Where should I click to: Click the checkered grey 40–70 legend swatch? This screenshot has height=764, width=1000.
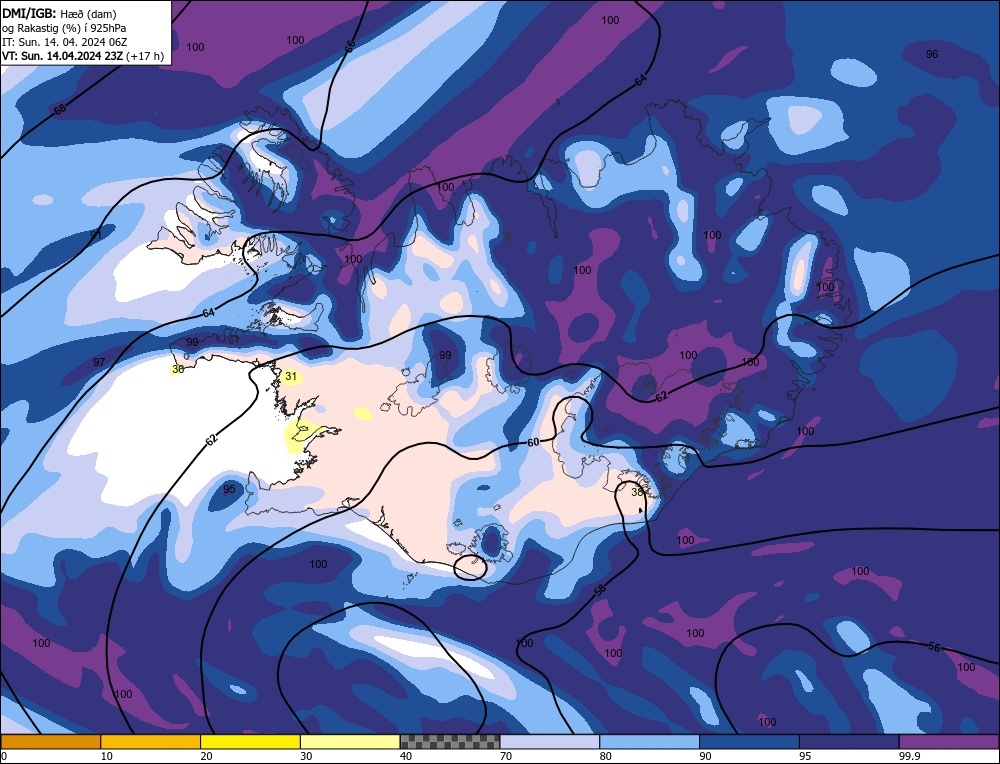tap(450, 742)
